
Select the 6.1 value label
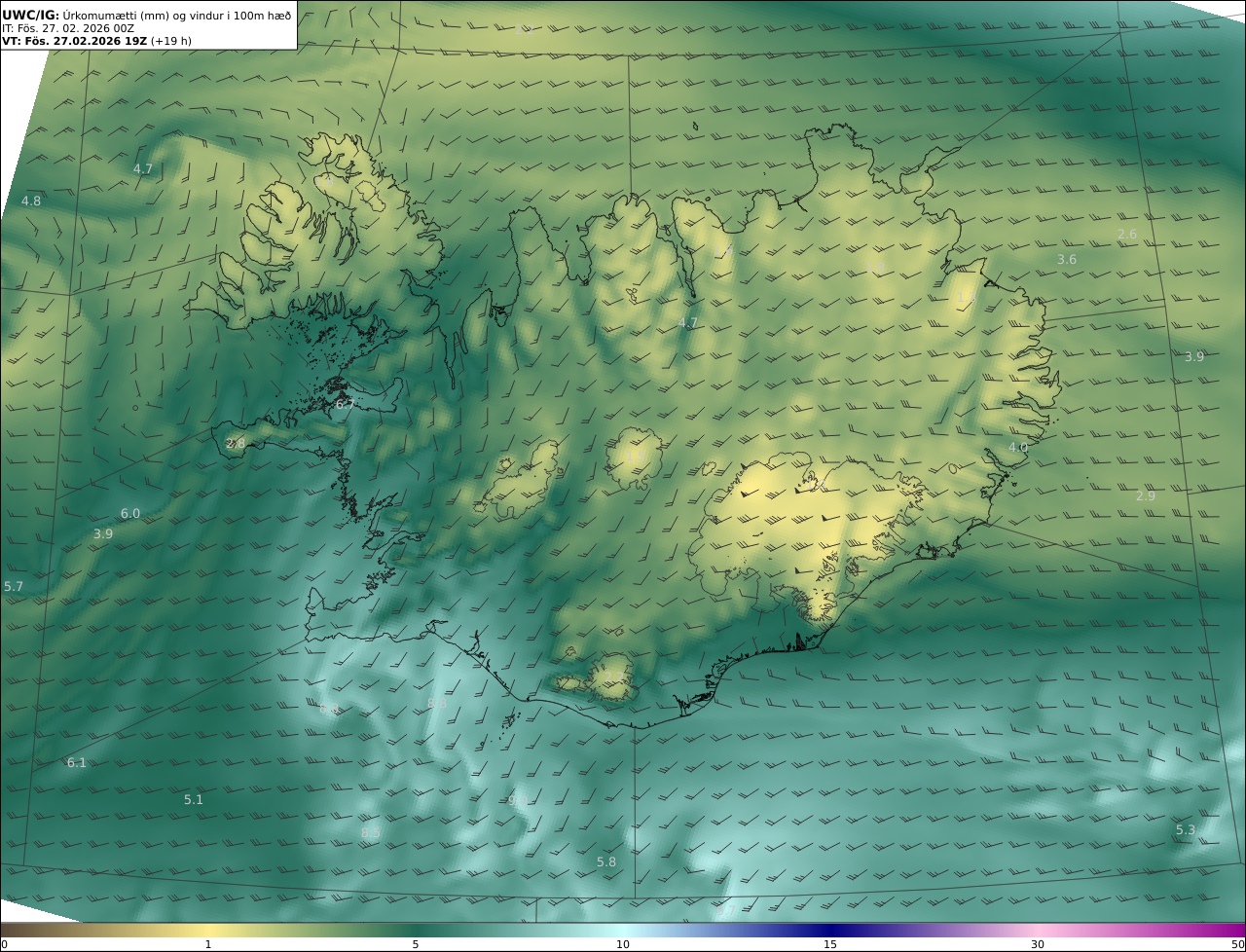pos(77,763)
